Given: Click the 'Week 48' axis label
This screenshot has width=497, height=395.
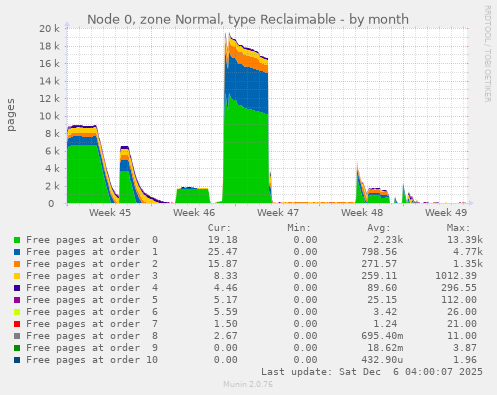Looking at the screenshot, I should 362,212.
